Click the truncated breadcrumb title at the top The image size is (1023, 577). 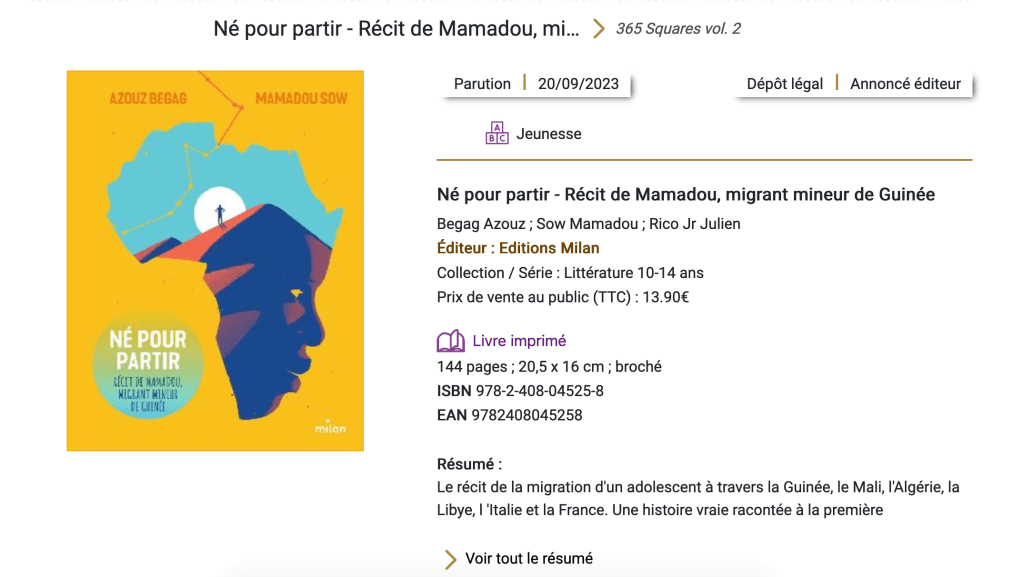click(396, 29)
